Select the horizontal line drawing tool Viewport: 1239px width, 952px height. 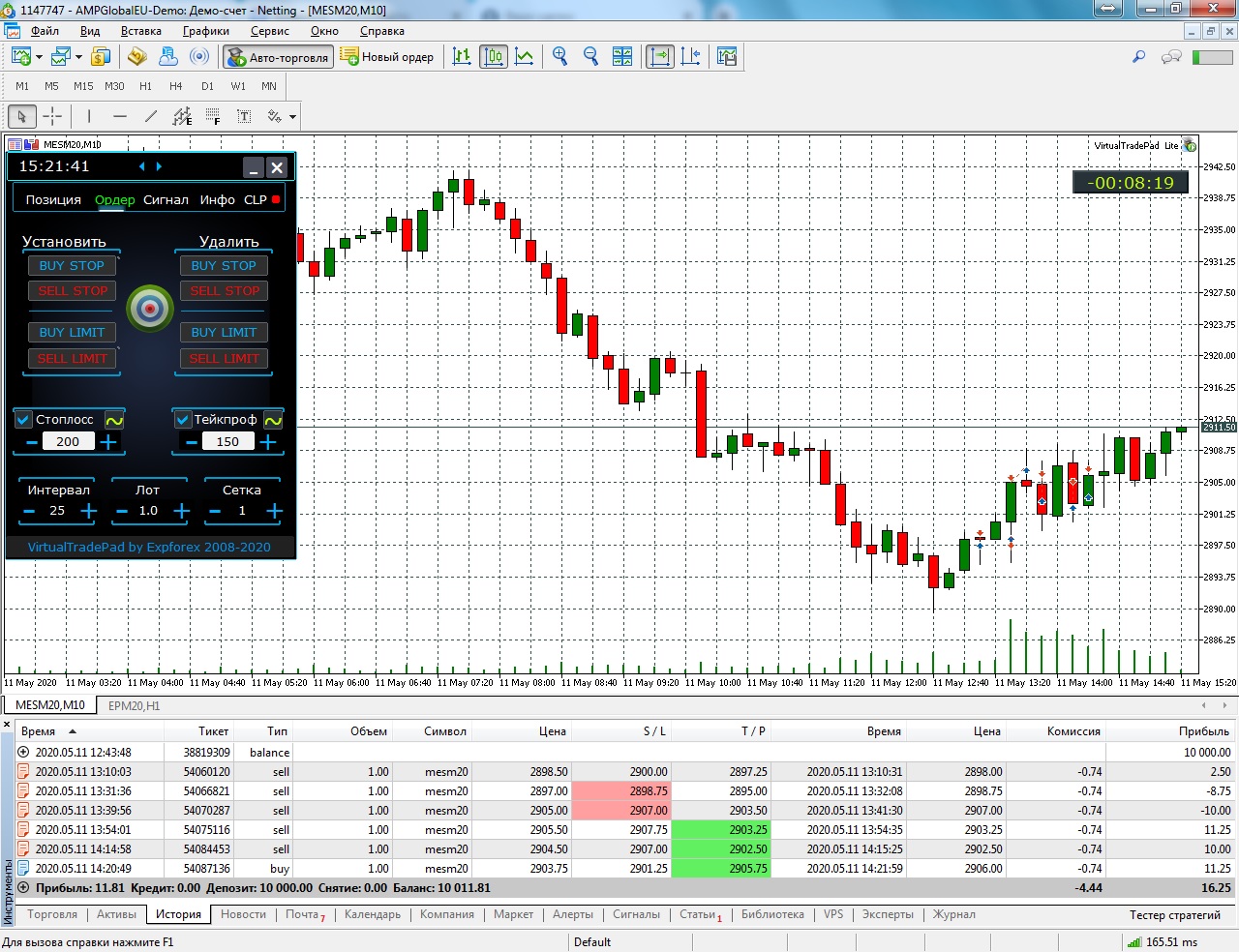tap(120, 117)
